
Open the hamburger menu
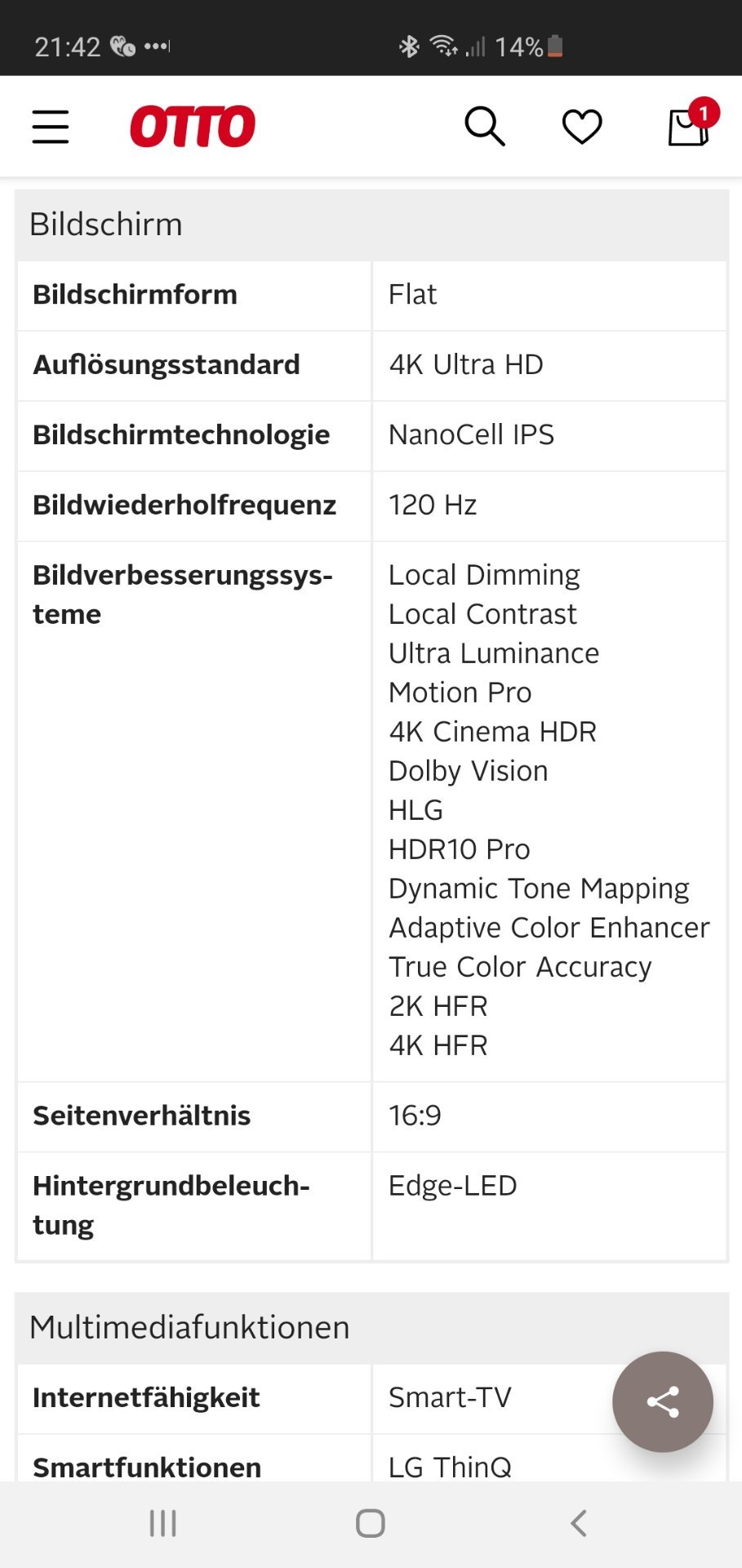51,127
